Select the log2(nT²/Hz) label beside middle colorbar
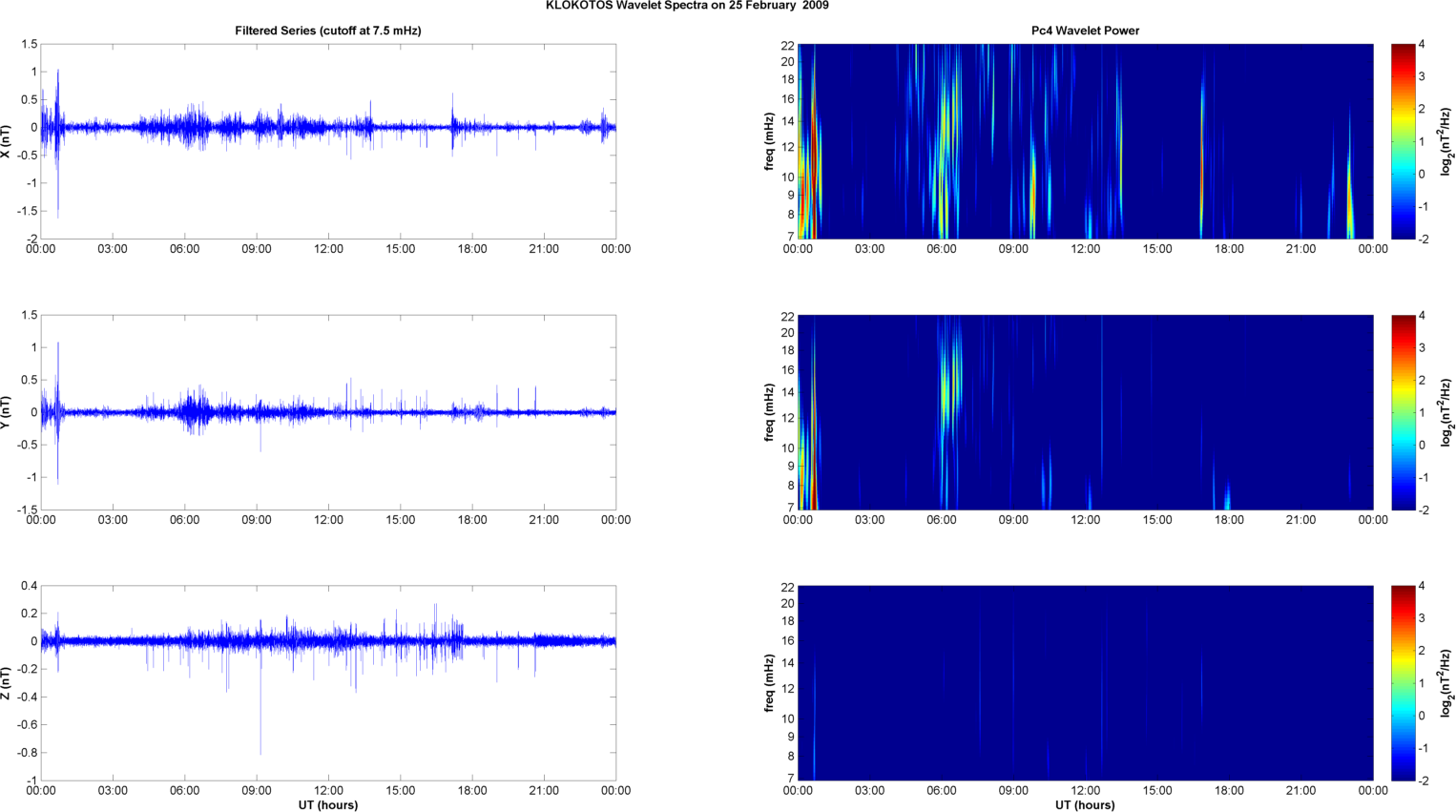Image resolution: width=1456 pixels, height=812 pixels. 1446,412
